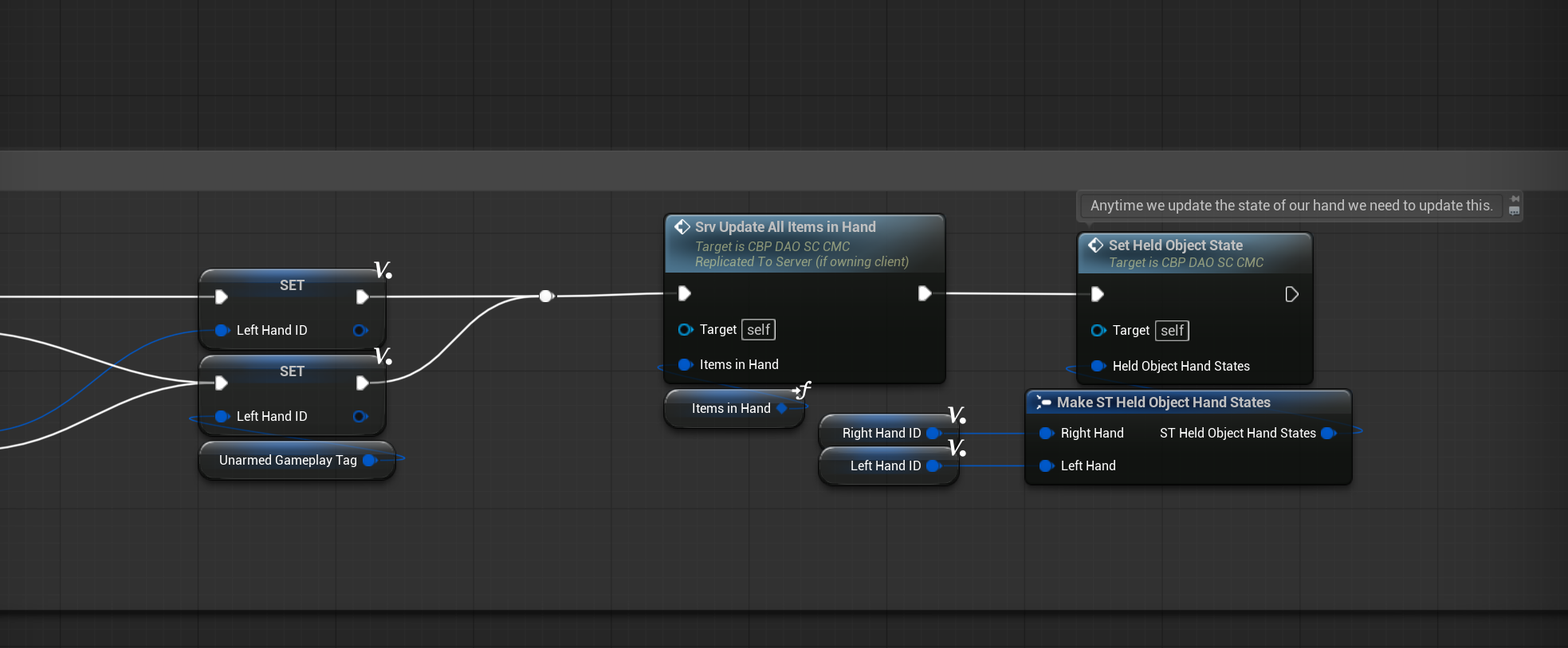Click the upper SET node title
Image resolution: width=1568 pixels, height=648 pixels.
[x=292, y=285]
